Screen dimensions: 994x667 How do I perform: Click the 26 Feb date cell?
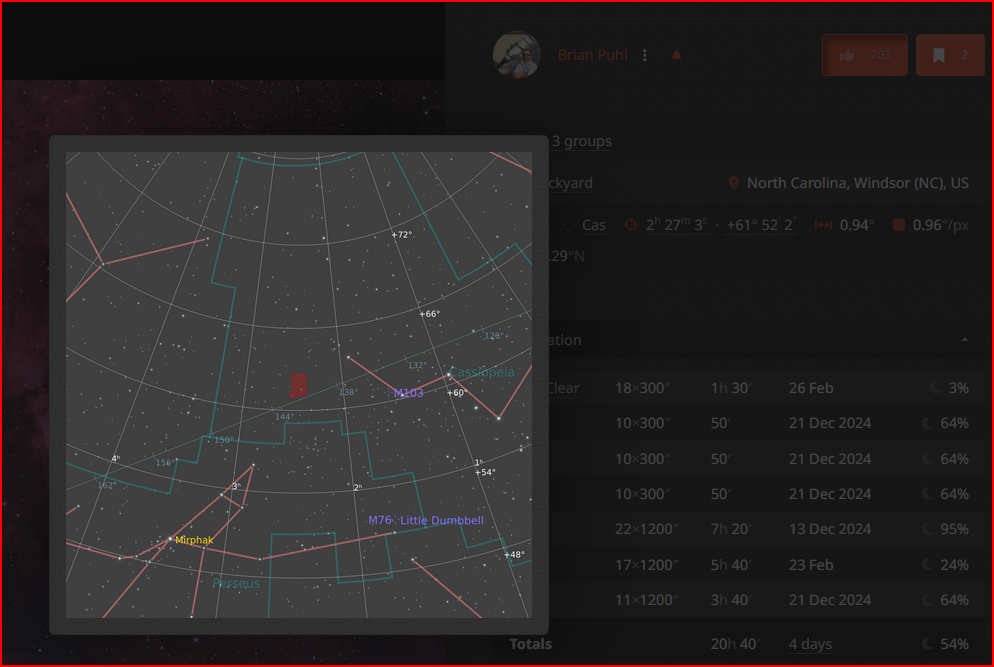pyautogui.click(x=811, y=388)
